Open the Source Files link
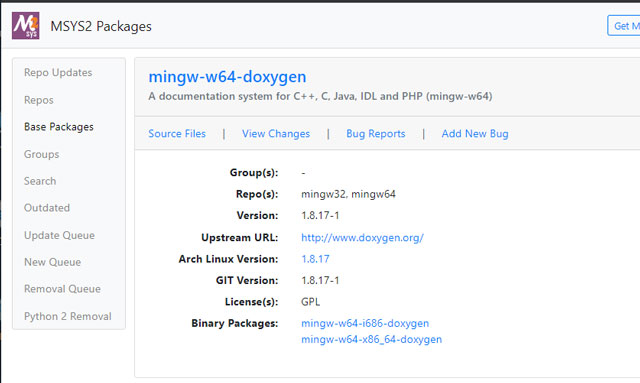 [177, 134]
